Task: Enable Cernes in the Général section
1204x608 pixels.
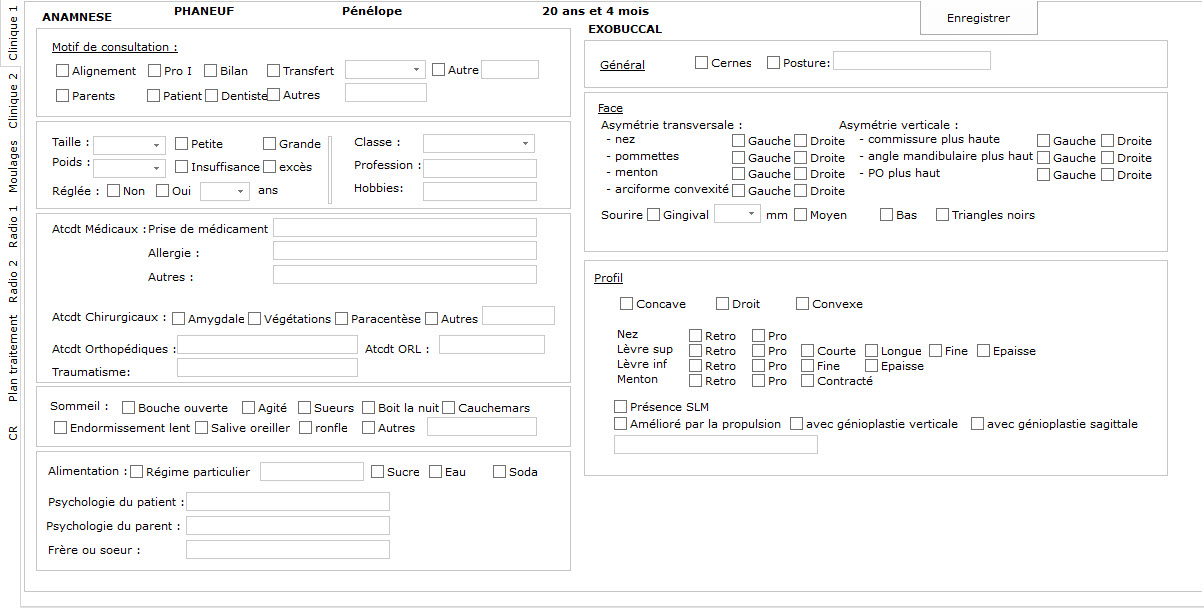Action: [x=701, y=62]
